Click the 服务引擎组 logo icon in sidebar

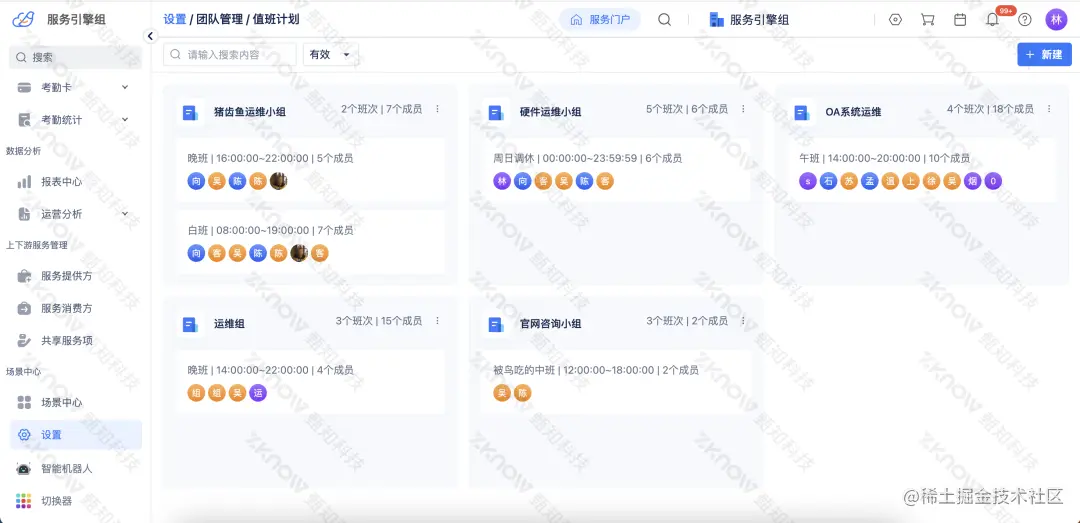pyautogui.click(x=23, y=19)
